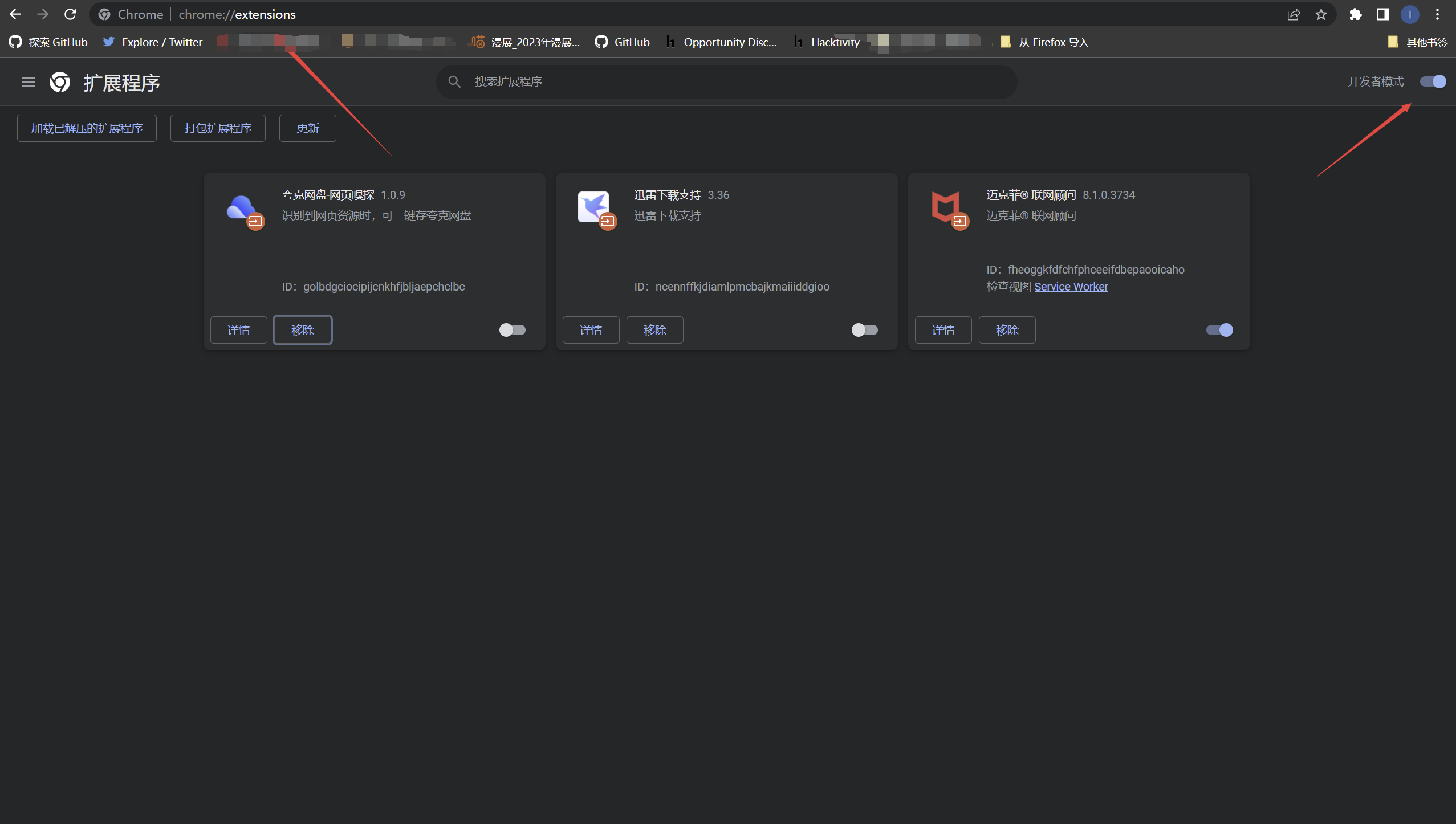Open the Extensions puzzle piece icon
Image resolution: width=1456 pixels, height=824 pixels.
tap(1355, 14)
